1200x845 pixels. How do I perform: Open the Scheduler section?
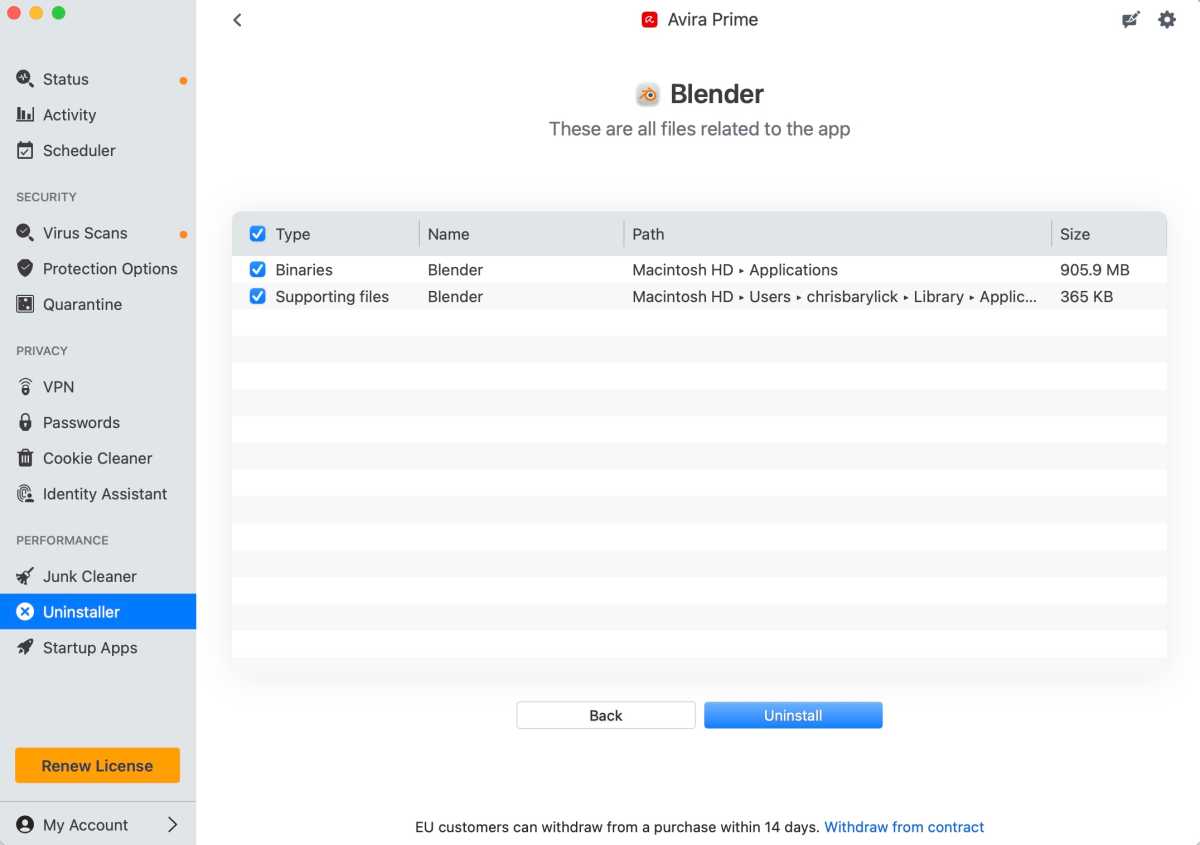point(98,150)
